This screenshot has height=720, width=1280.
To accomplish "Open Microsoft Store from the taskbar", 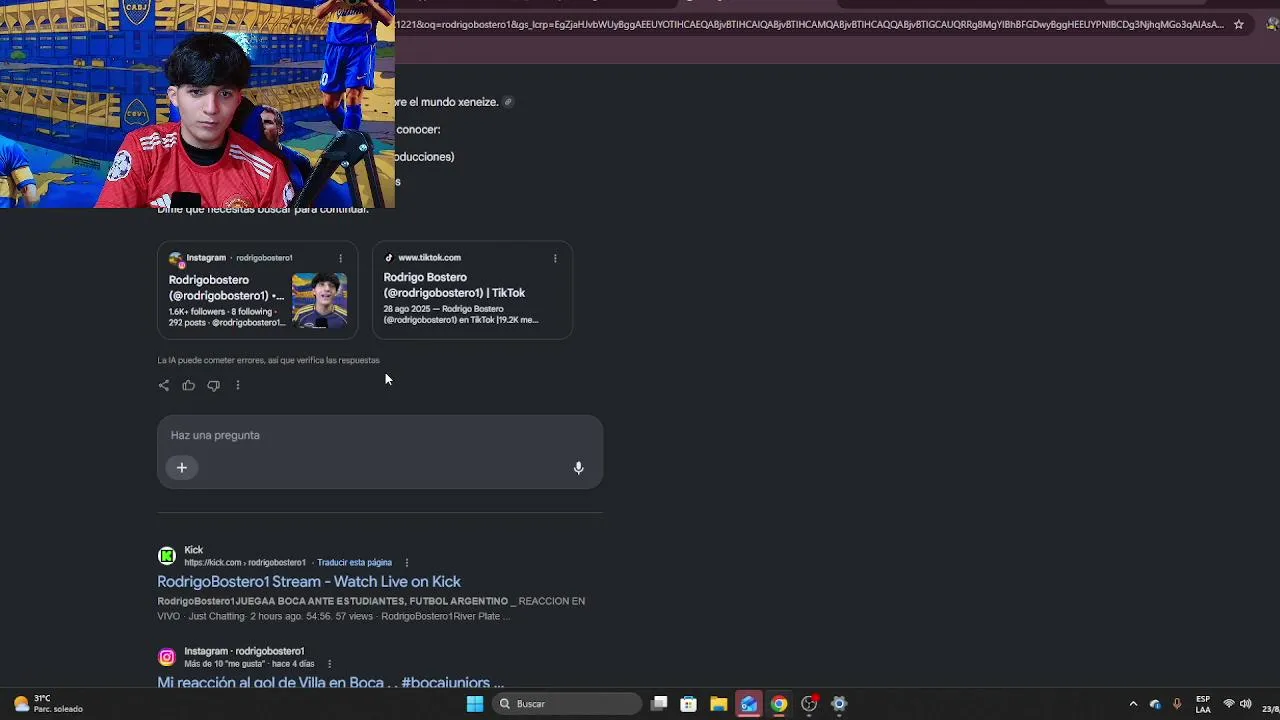I will [689, 704].
